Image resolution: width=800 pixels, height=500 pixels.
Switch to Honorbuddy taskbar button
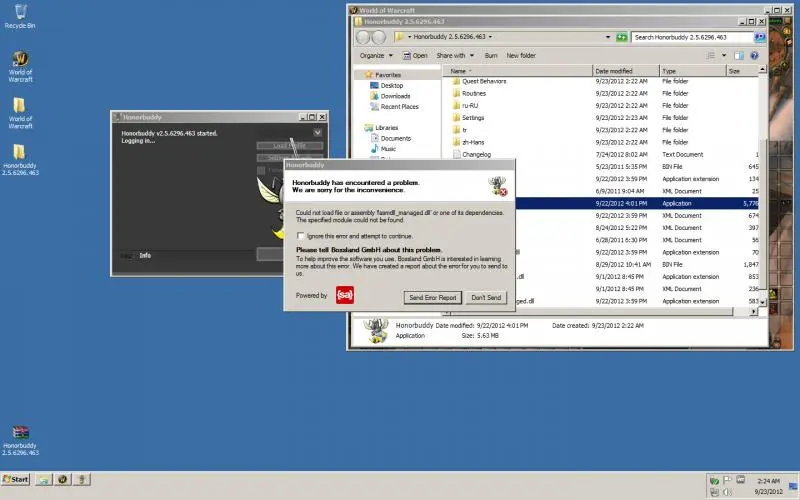tap(82, 480)
